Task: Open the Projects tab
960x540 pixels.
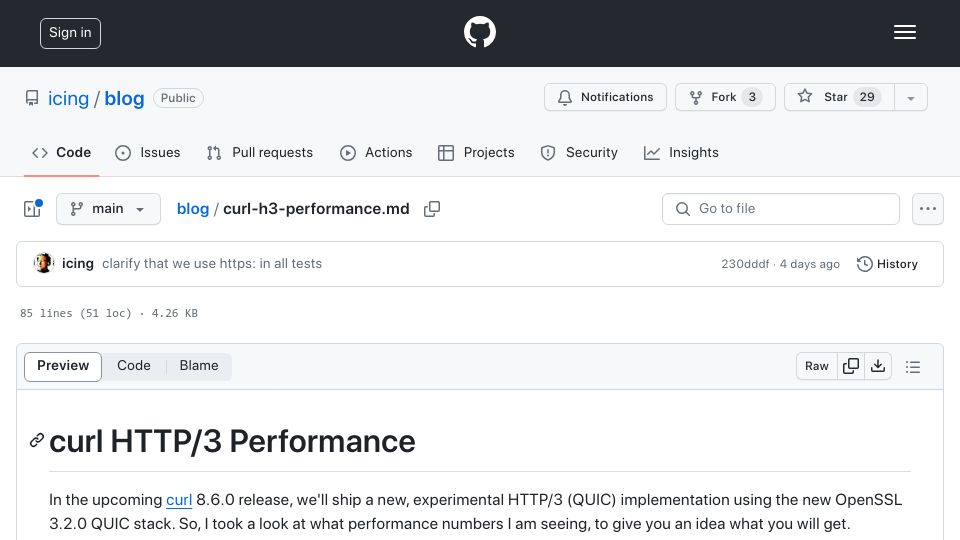Action: pos(476,152)
